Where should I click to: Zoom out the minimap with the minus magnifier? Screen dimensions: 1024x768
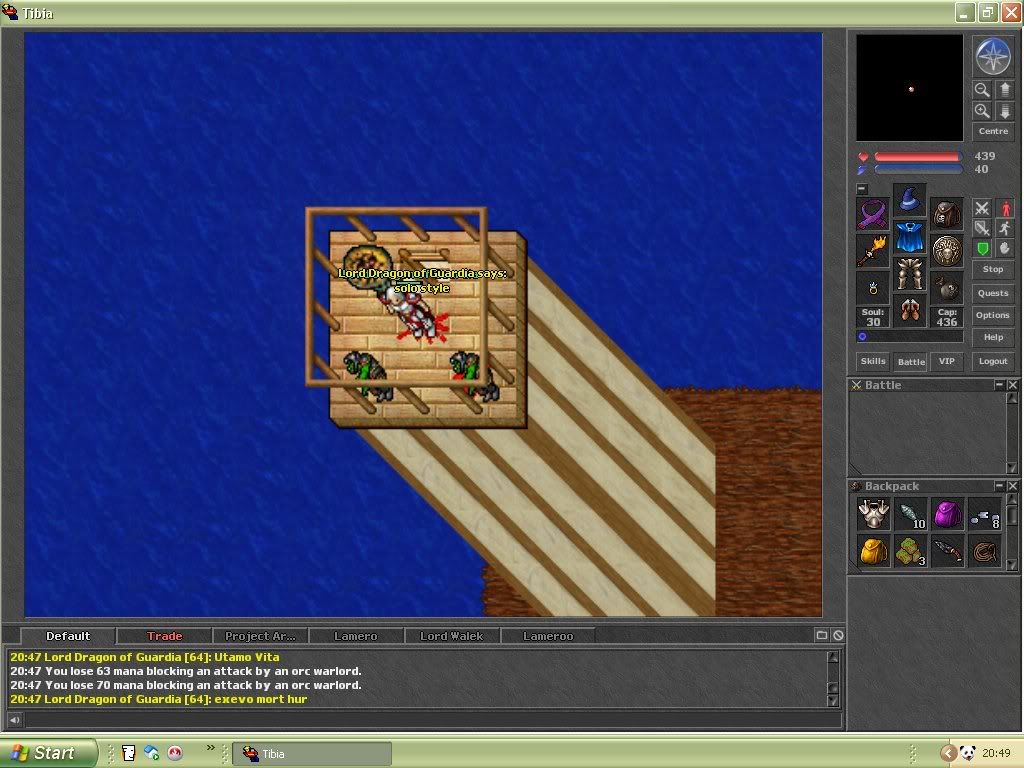click(x=982, y=89)
